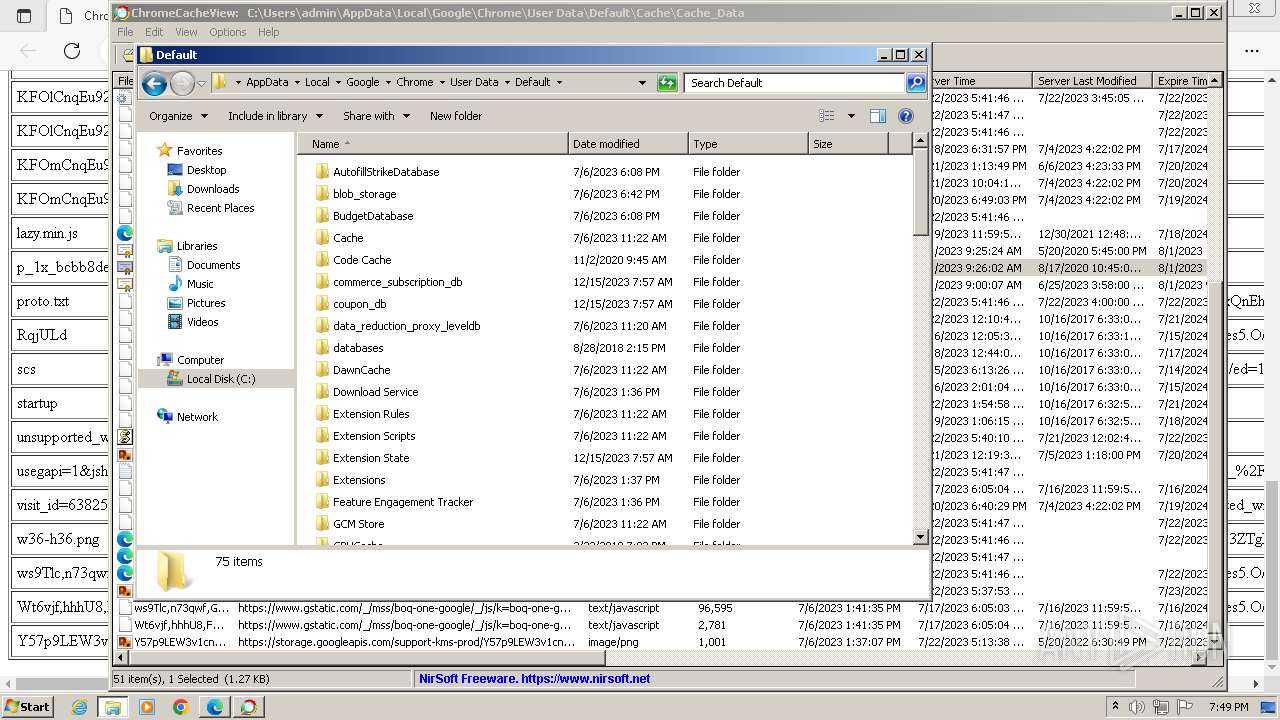This screenshot has height=720, width=1280.
Task: Click the Explorer Forward navigation button
Action: pos(182,83)
